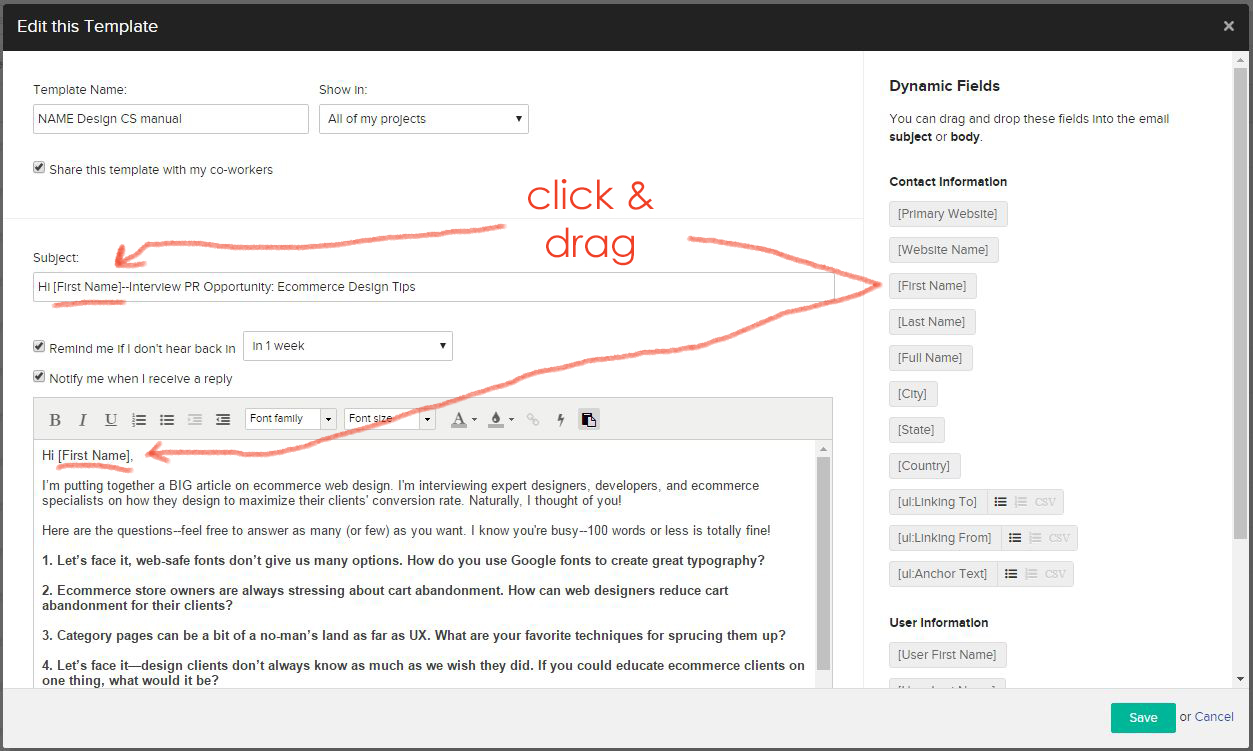Screen dimensions: 1253x751
Task: Open the background color dropdown arrow
Action: (511, 420)
